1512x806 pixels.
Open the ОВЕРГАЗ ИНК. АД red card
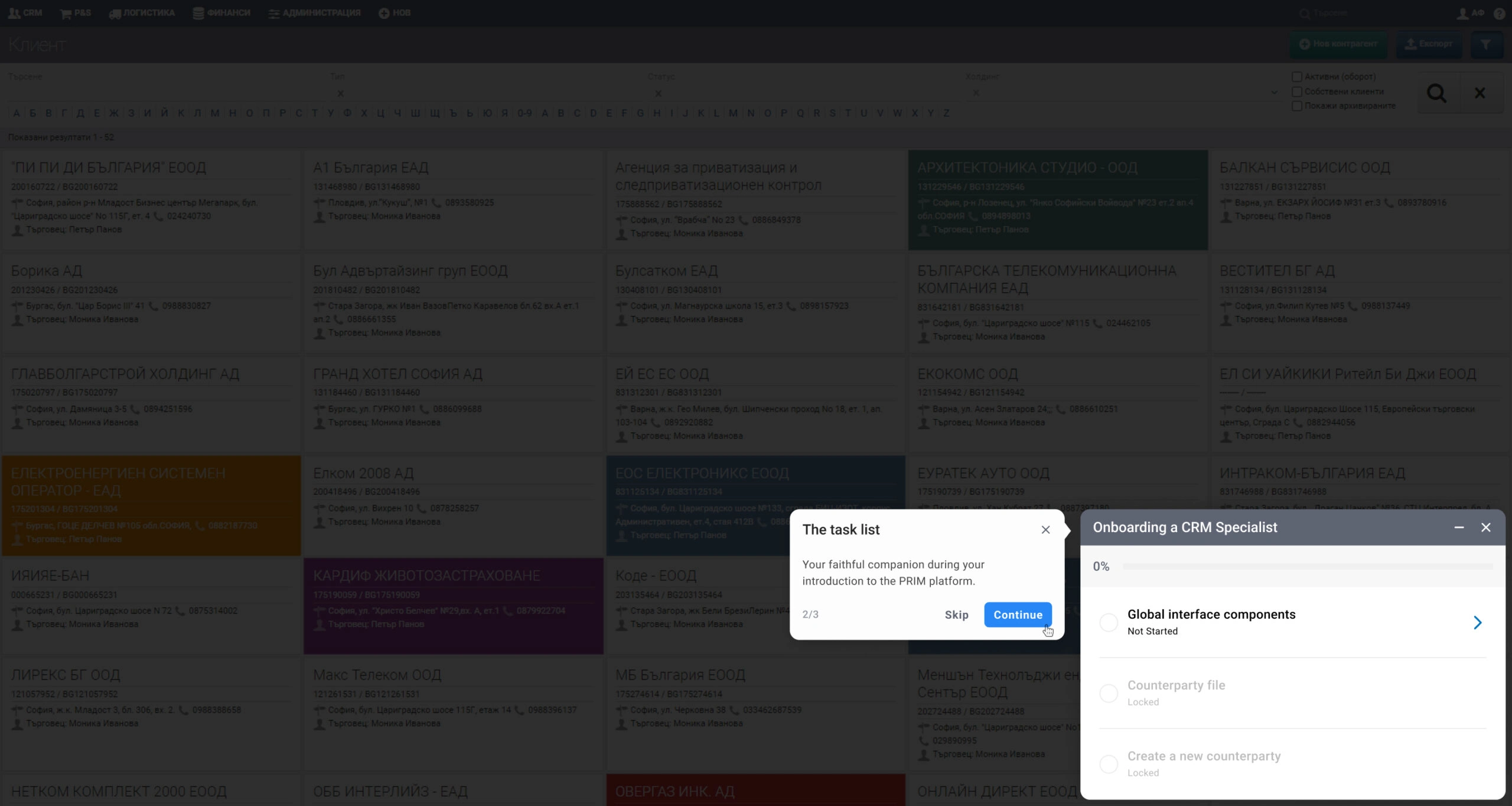tap(755, 790)
